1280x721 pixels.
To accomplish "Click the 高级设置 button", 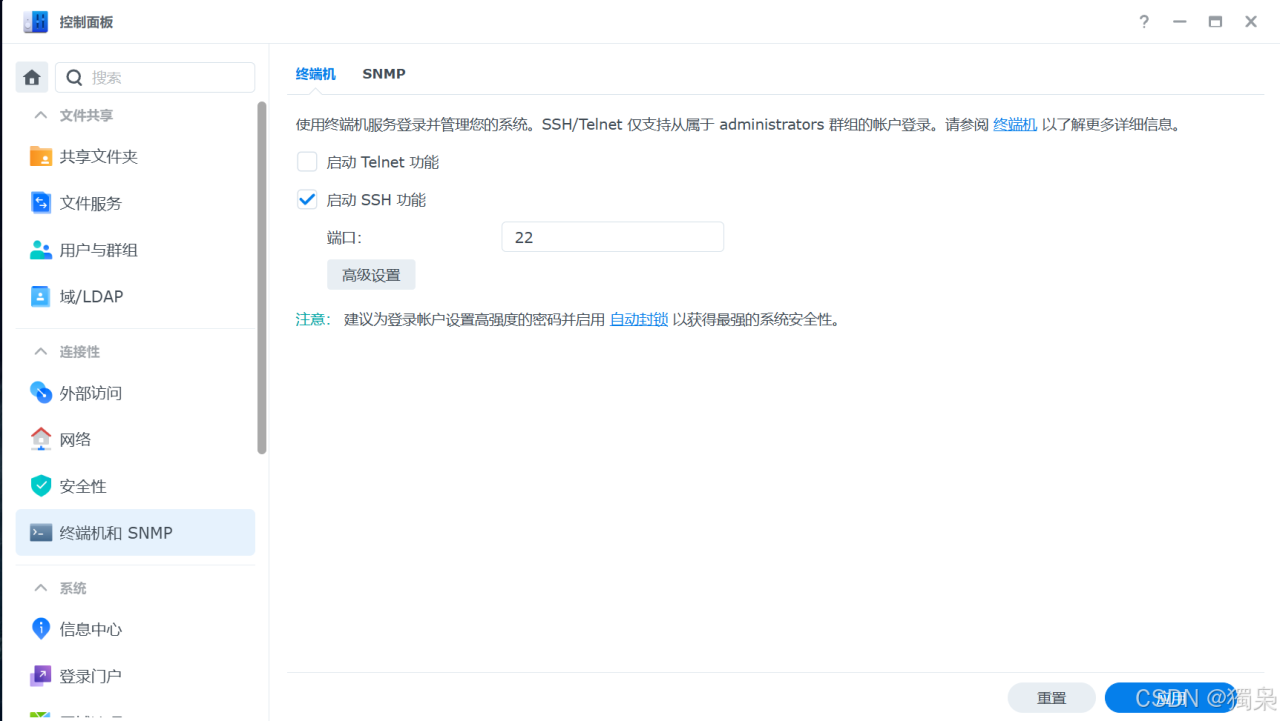I will 371,274.
